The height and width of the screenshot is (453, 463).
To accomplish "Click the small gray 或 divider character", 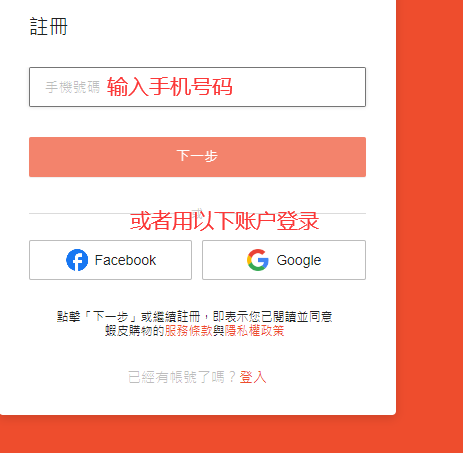I will click(x=197, y=213).
